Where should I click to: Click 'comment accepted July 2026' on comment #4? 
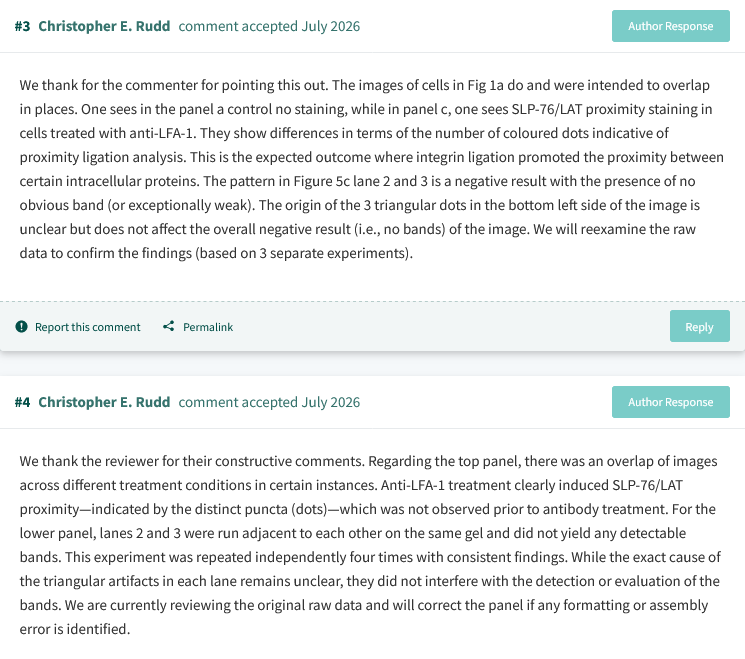point(269,402)
